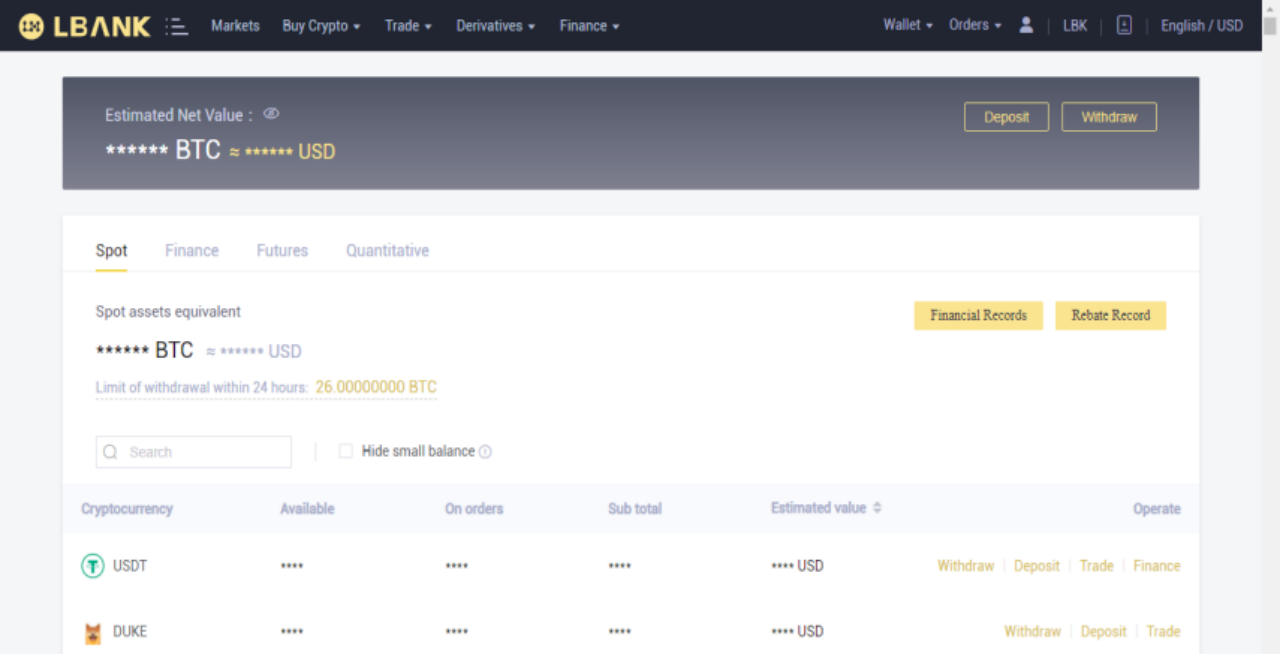Click the Available column header
1280x654 pixels.
307,509
